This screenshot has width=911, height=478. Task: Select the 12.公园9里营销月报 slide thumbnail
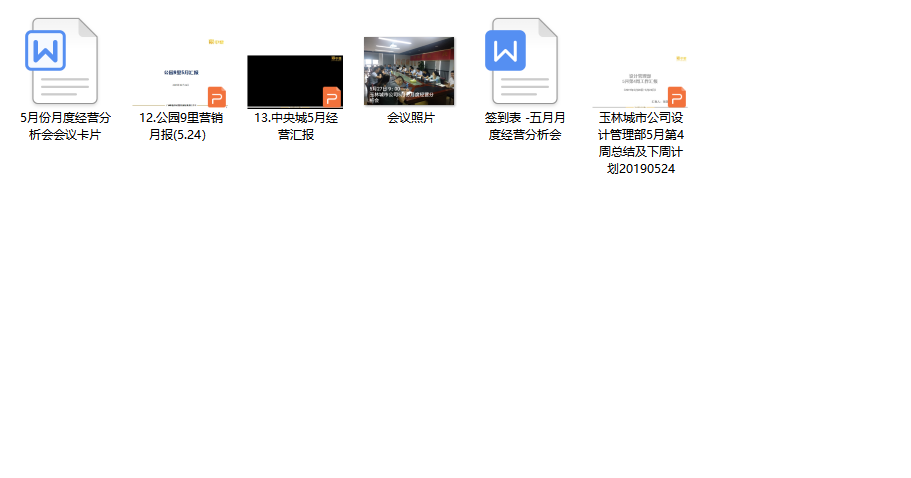180,72
